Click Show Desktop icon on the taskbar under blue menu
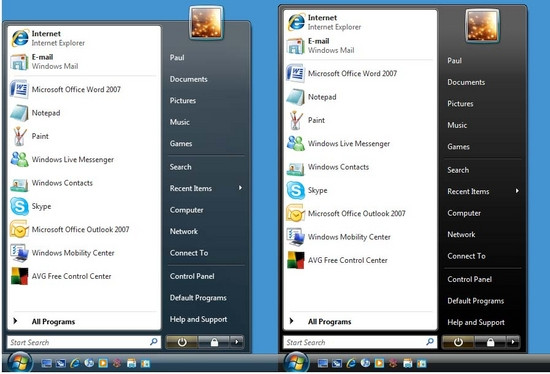This screenshot has height=374, width=550. click(46, 363)
